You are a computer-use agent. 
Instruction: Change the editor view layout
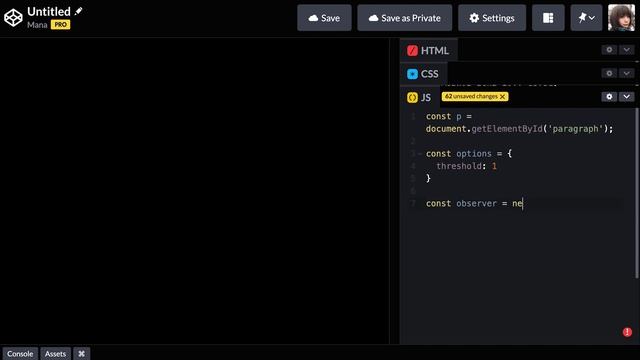(548, 18)
